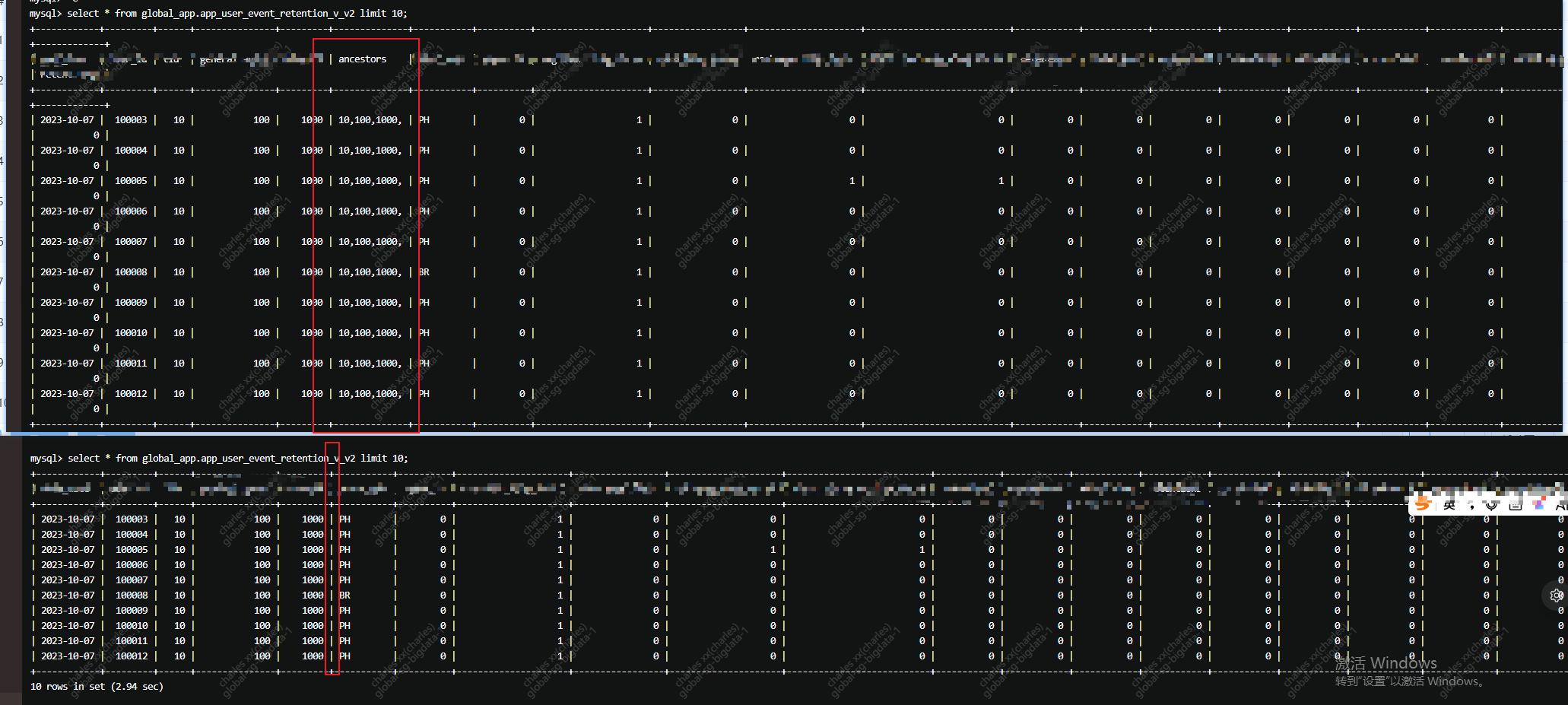Image resolution: width=1568 pixels, height=705 pixels.
Task: Toggle the punctuation mode comma icon
Action: point(1471,506)
